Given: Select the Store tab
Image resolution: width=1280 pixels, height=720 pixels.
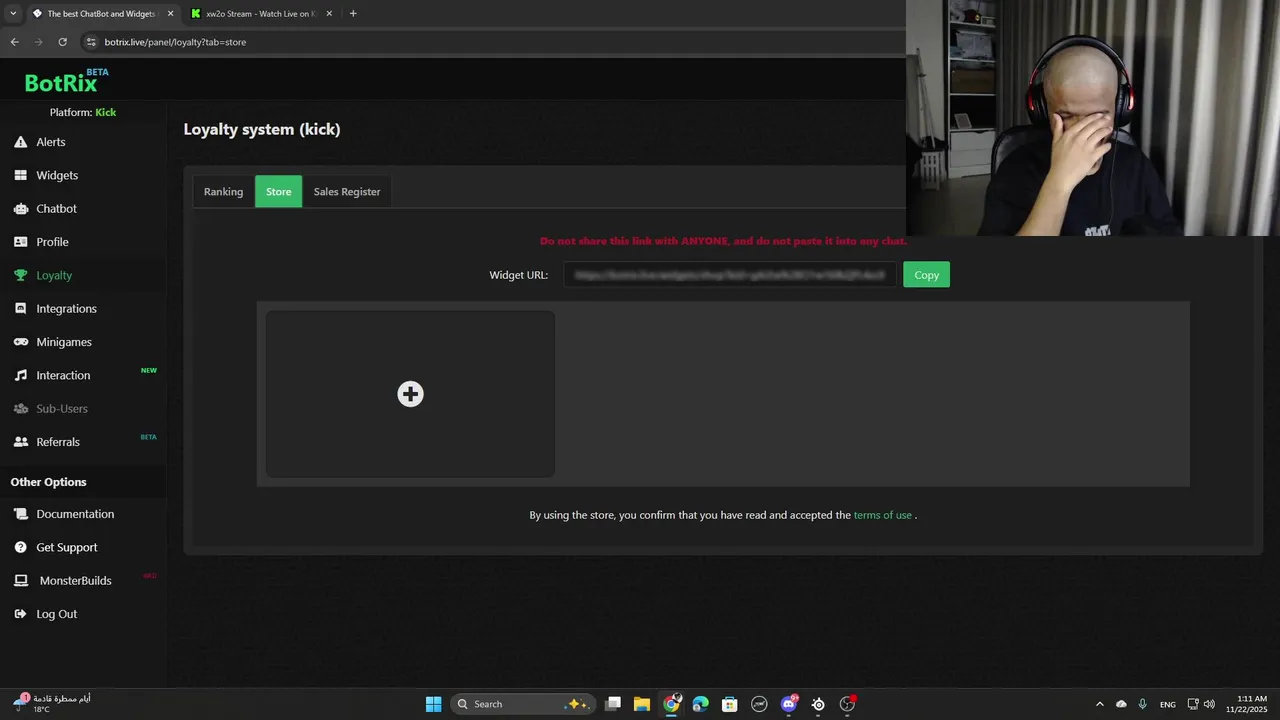Looking at the screenshot, I should pos(278,192).
